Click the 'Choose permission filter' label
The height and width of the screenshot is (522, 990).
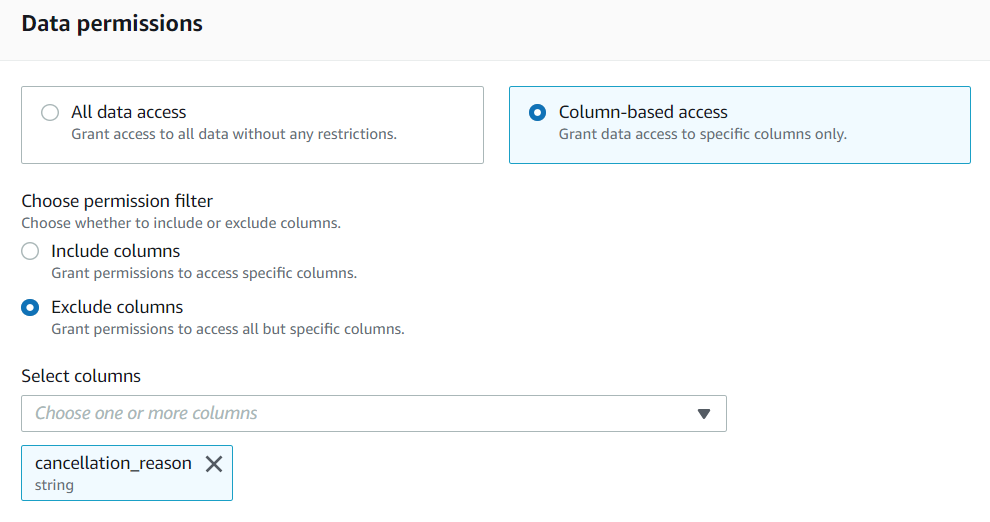pyautogui.click(x=117, y=201)
